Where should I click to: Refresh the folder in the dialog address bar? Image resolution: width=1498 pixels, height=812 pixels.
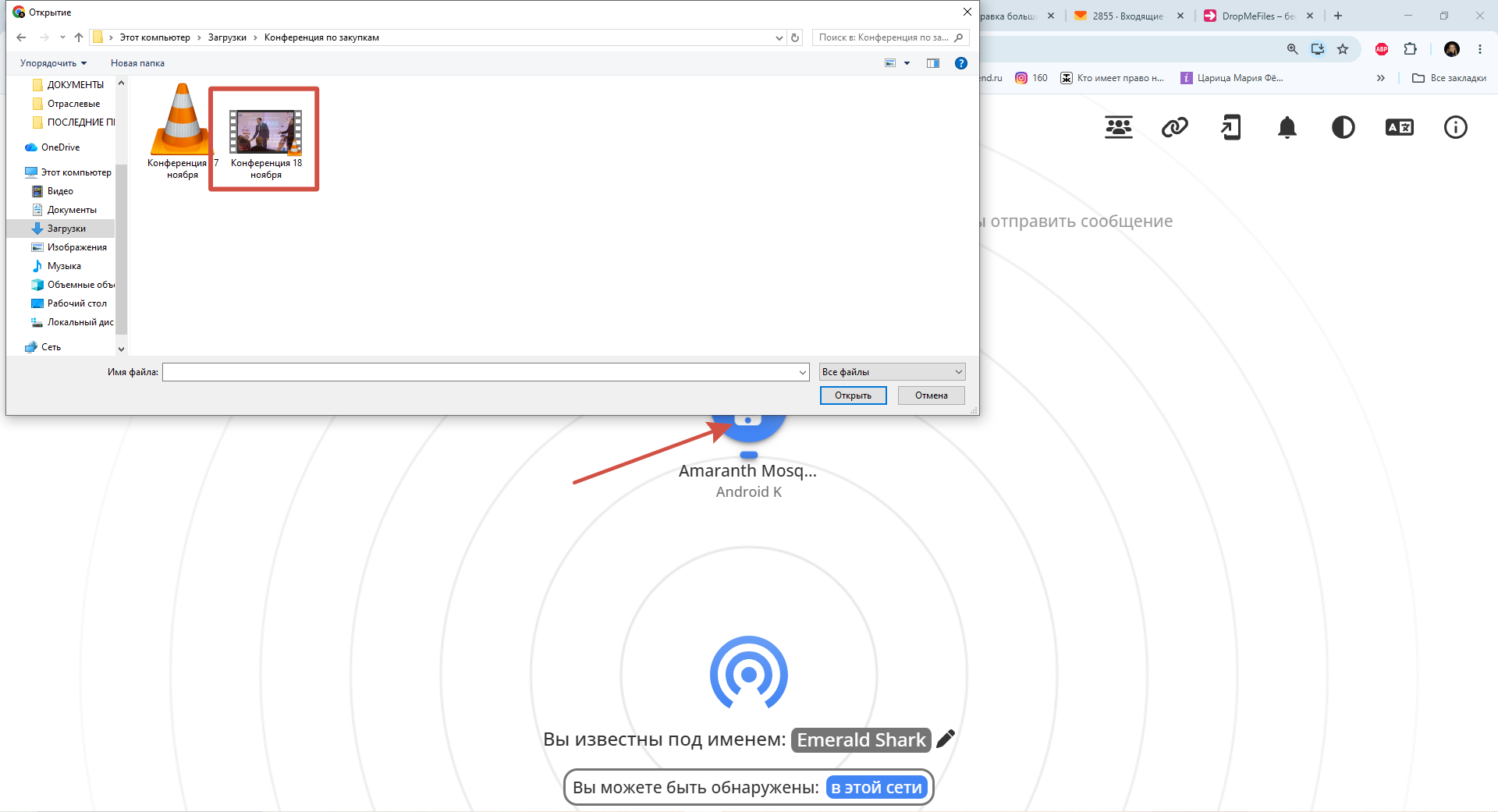[x=795, y=37]
